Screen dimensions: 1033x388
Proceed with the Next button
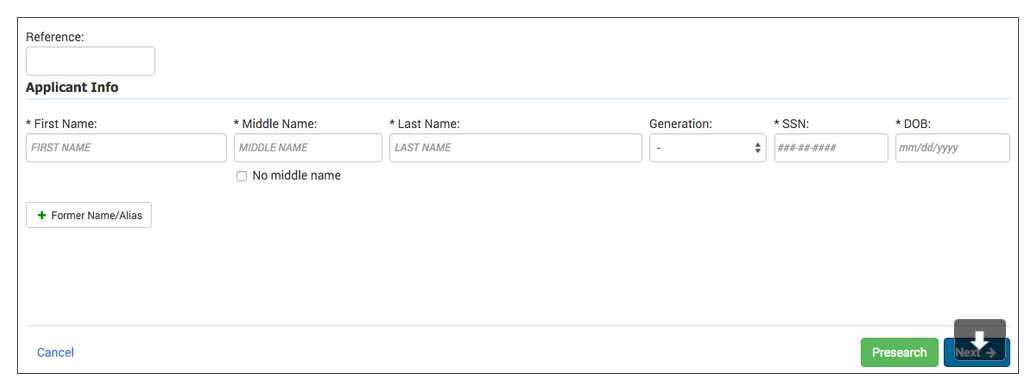[976, 352]
